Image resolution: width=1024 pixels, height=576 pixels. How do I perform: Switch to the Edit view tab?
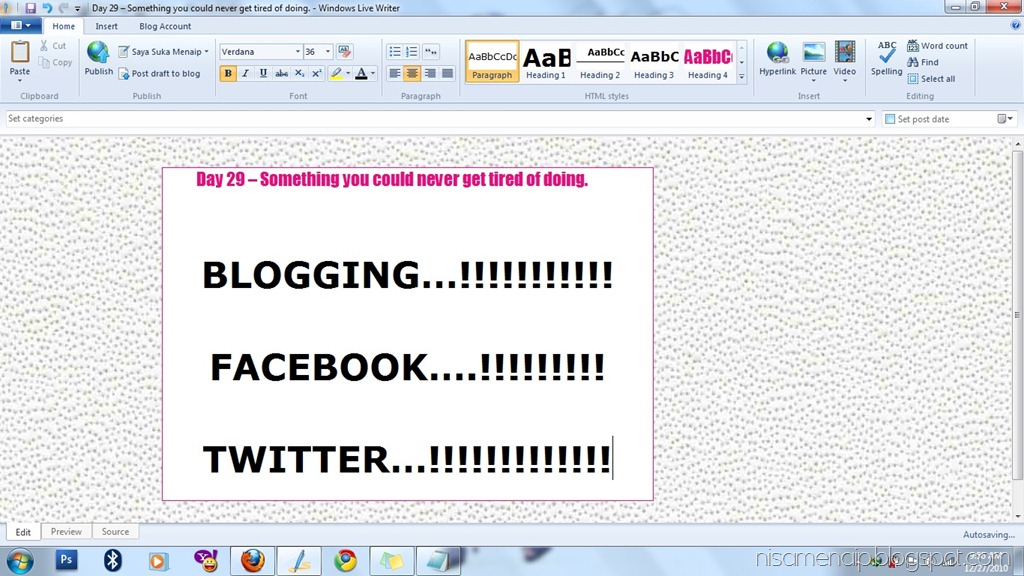click(24, 532)
